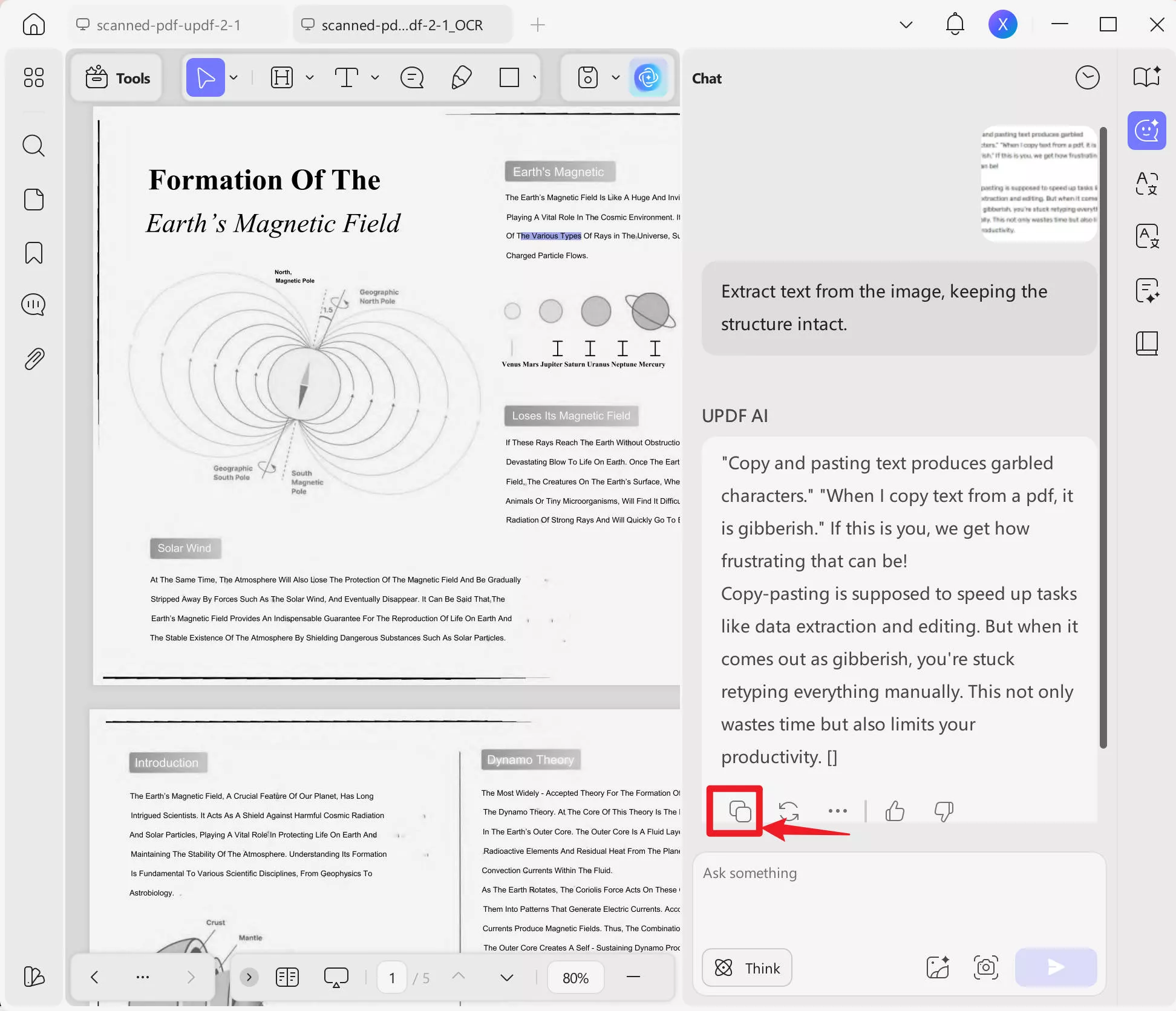1176x1011 pixels.
Task: Open the Tools menu button
Action: tap(118, 78)
